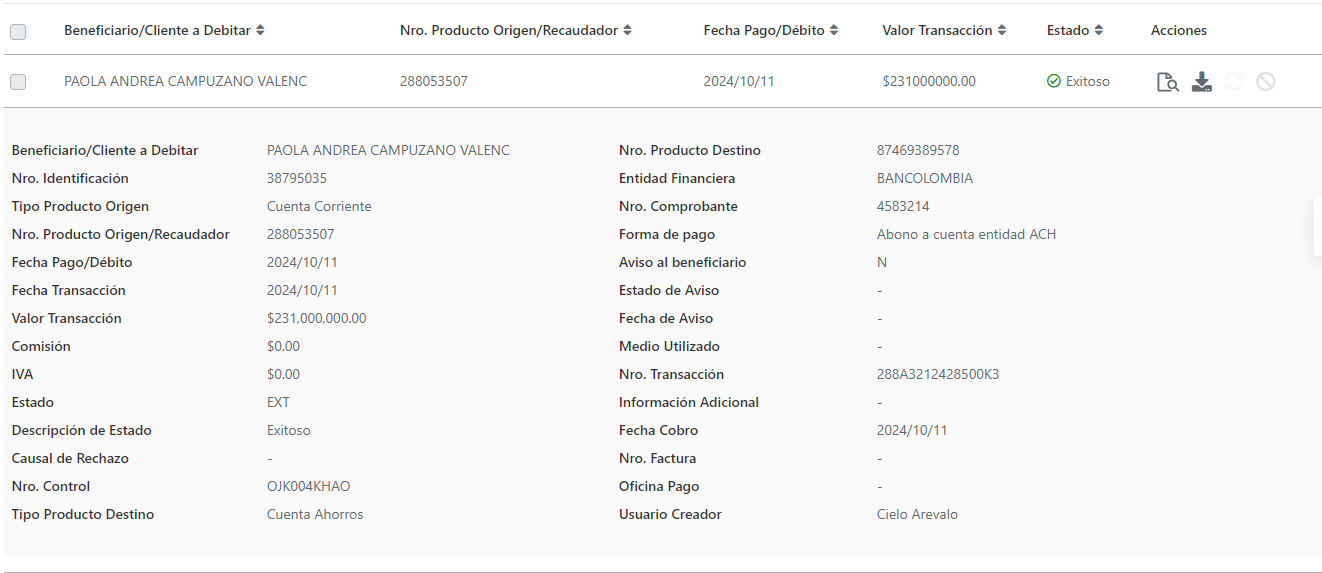Click $231000000.00 value in table row

point(929,82)
